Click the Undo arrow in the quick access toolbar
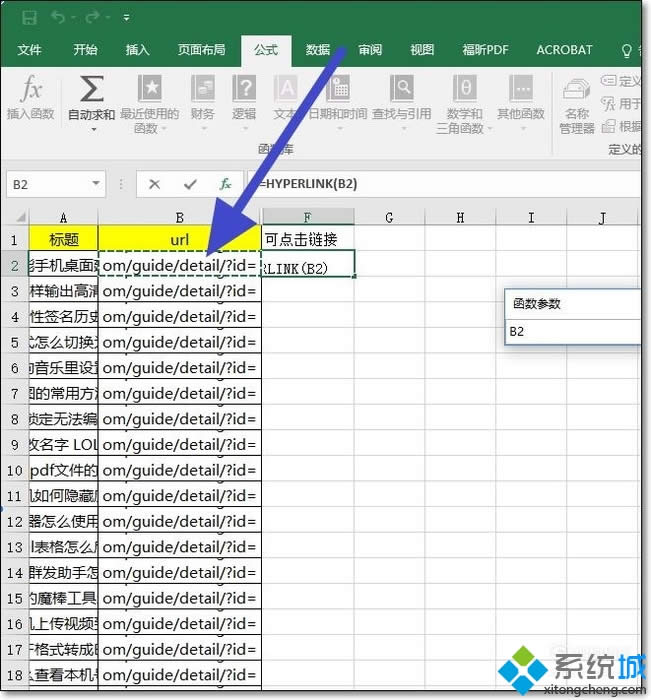Screen dimensions: 651x700 (58, 17)
